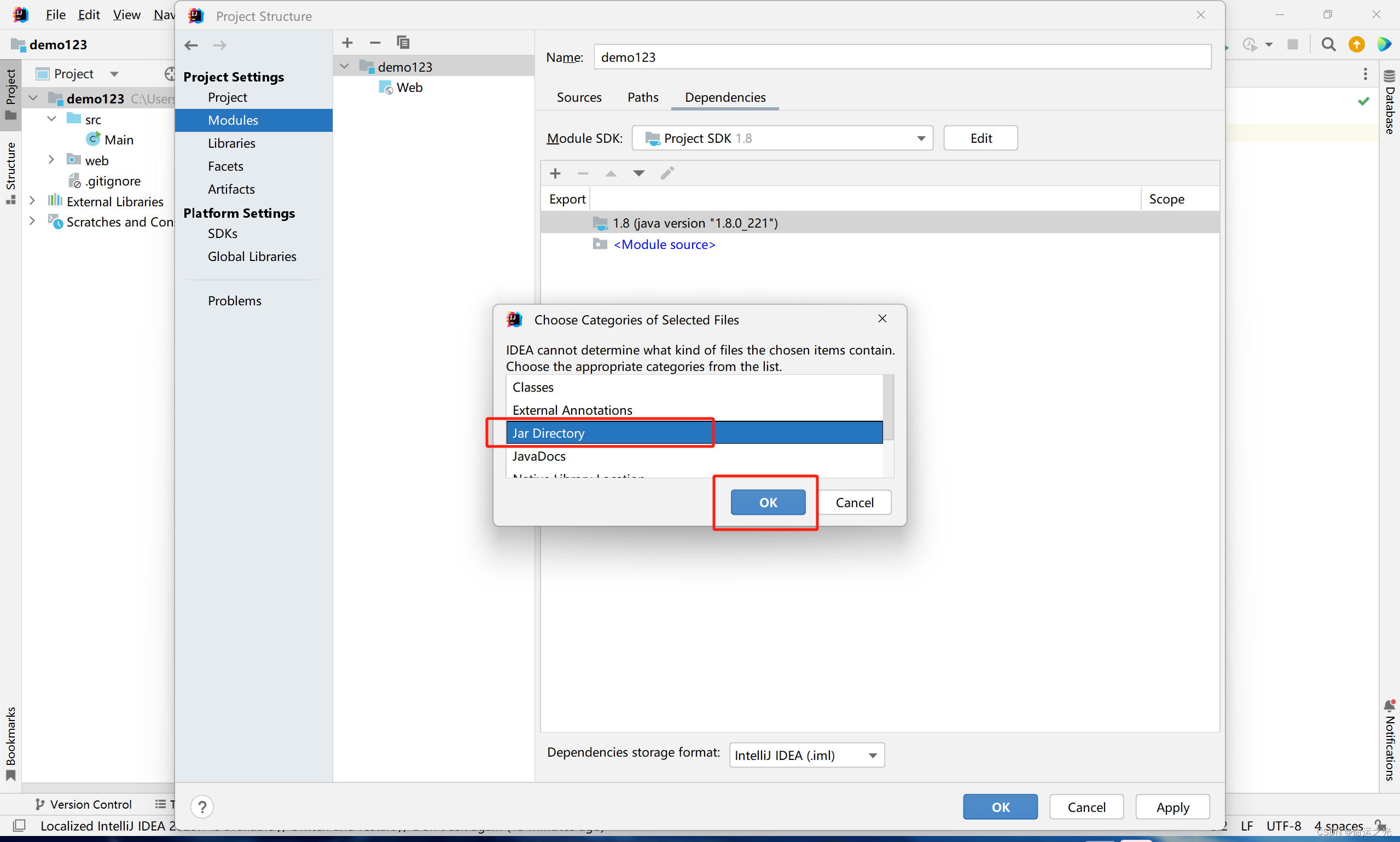Viewport: 1400px width, 842px height.
Task: Click the move dependency up arrow icon
Action: point(610,173)
